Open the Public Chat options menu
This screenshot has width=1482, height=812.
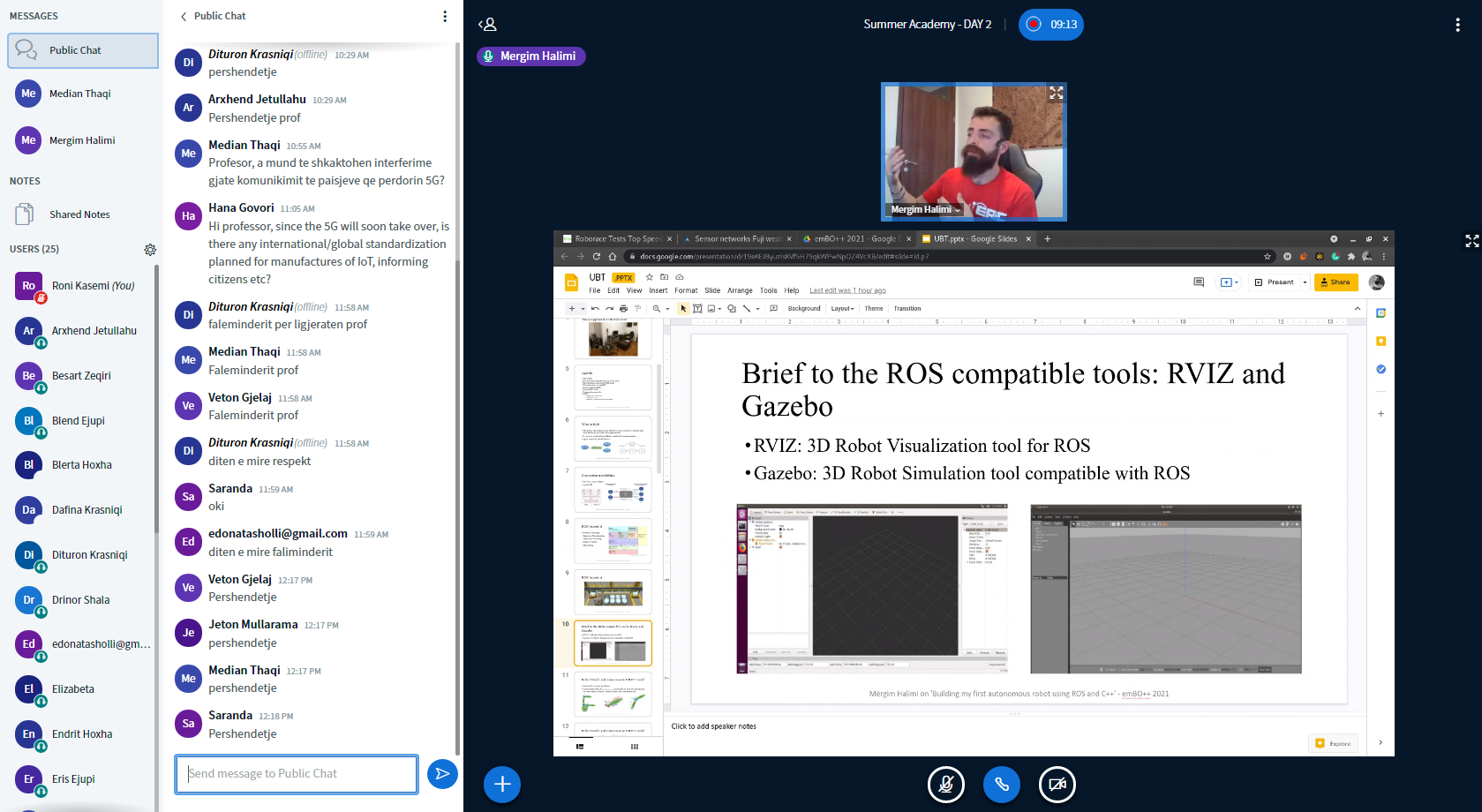445,16
